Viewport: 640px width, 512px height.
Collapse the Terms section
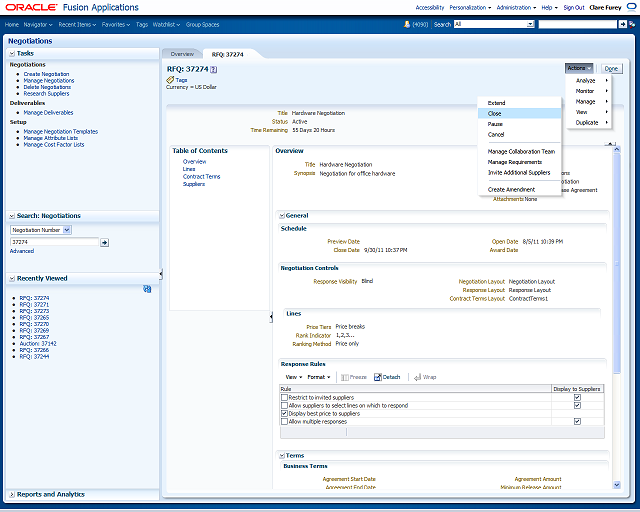[x=282, y=456]
